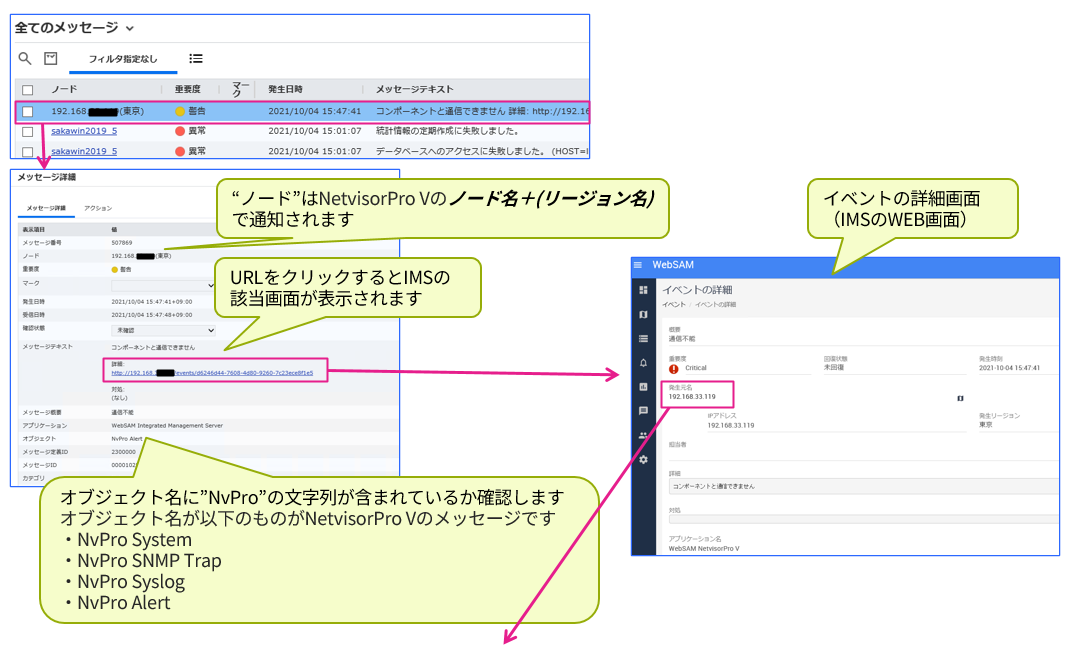Tick the checkbox for the 統計情報 failure row
The image size is (1069, 646).
[28, 131]
